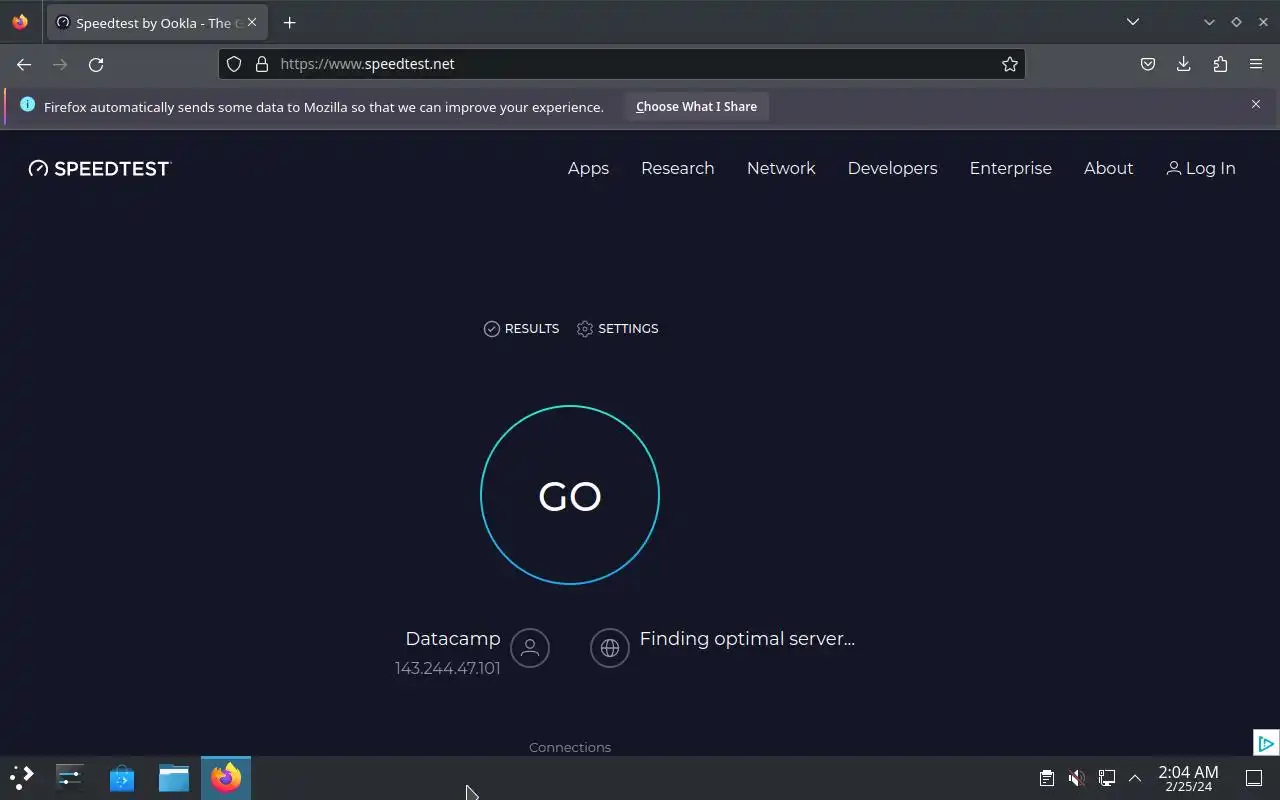Viewport: 1280px width, 800px height.
Task: Click Choose What I Share button
Action: tap(696, 106)
